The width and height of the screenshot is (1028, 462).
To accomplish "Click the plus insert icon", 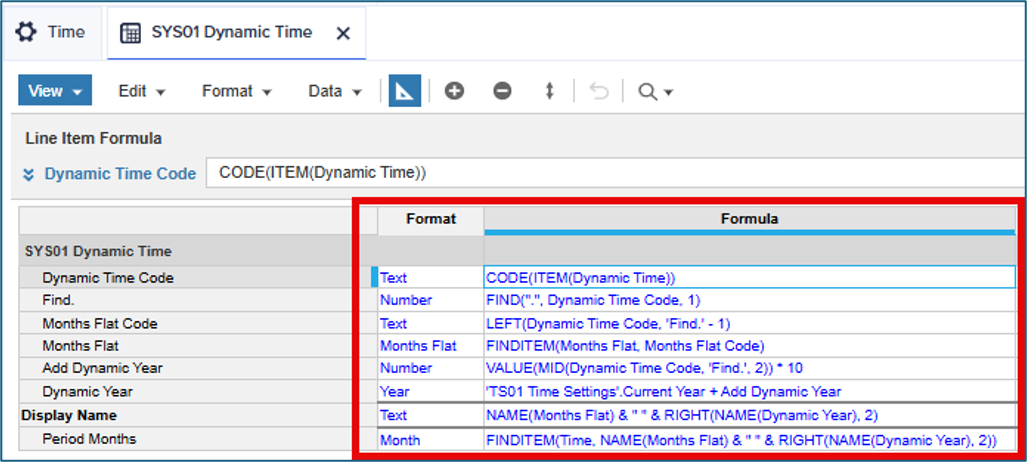I will click(x=454, y=90).
